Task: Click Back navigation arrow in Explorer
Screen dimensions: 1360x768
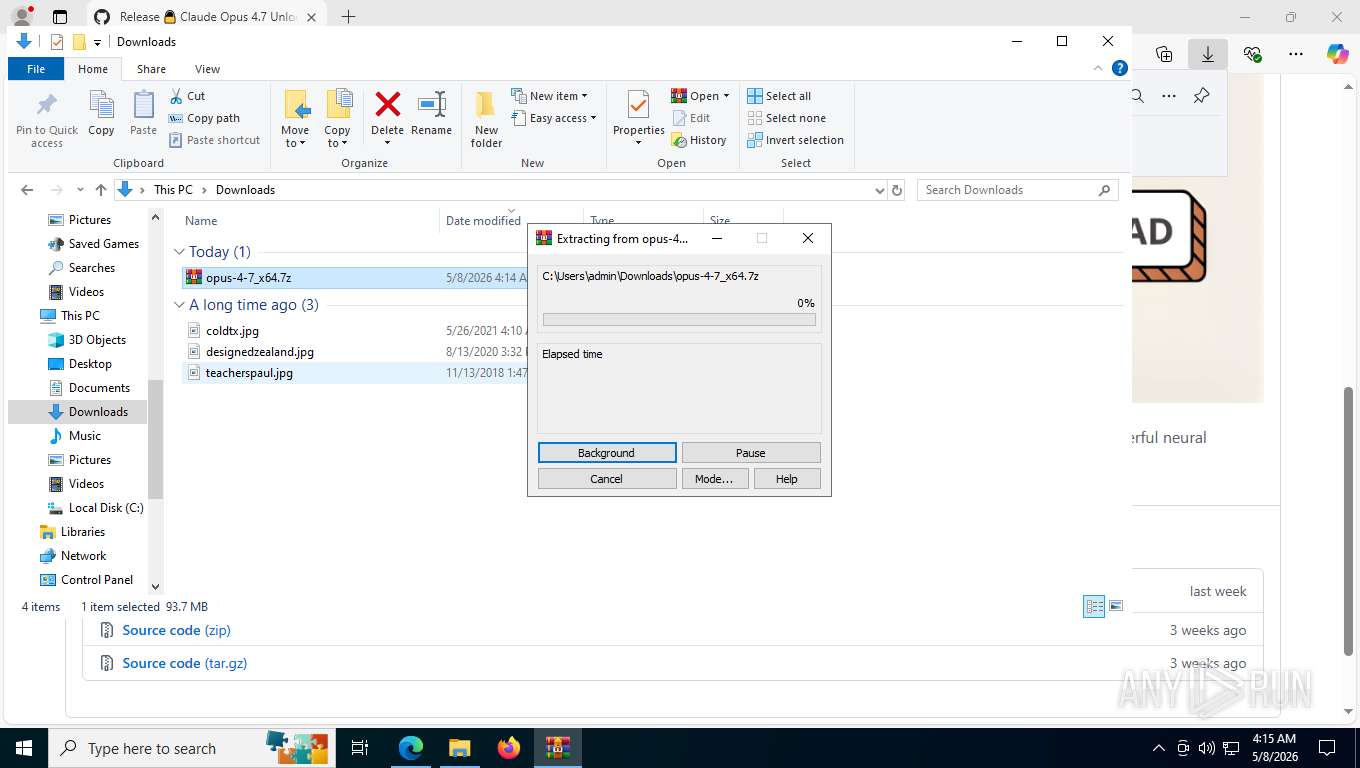Action: pos(27,190)
